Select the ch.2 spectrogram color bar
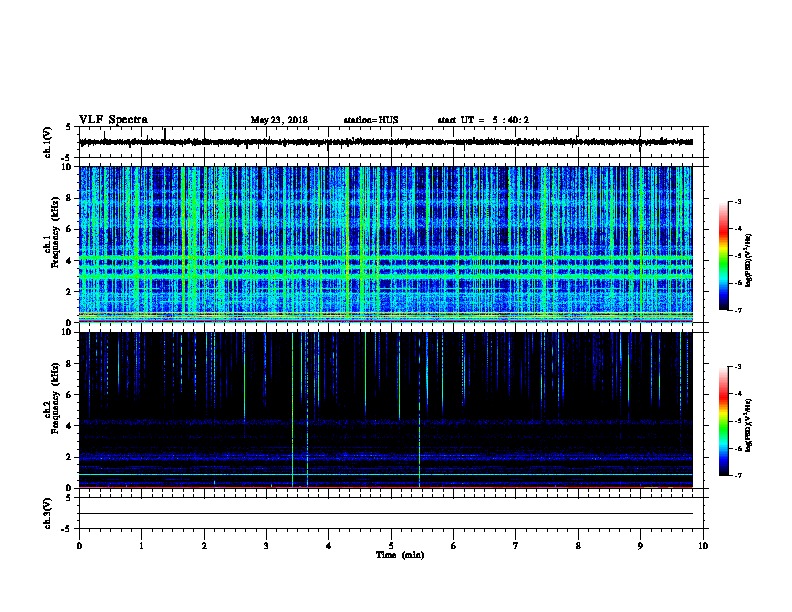This screenshot has width=792, height=612. (x=723, y=421)
